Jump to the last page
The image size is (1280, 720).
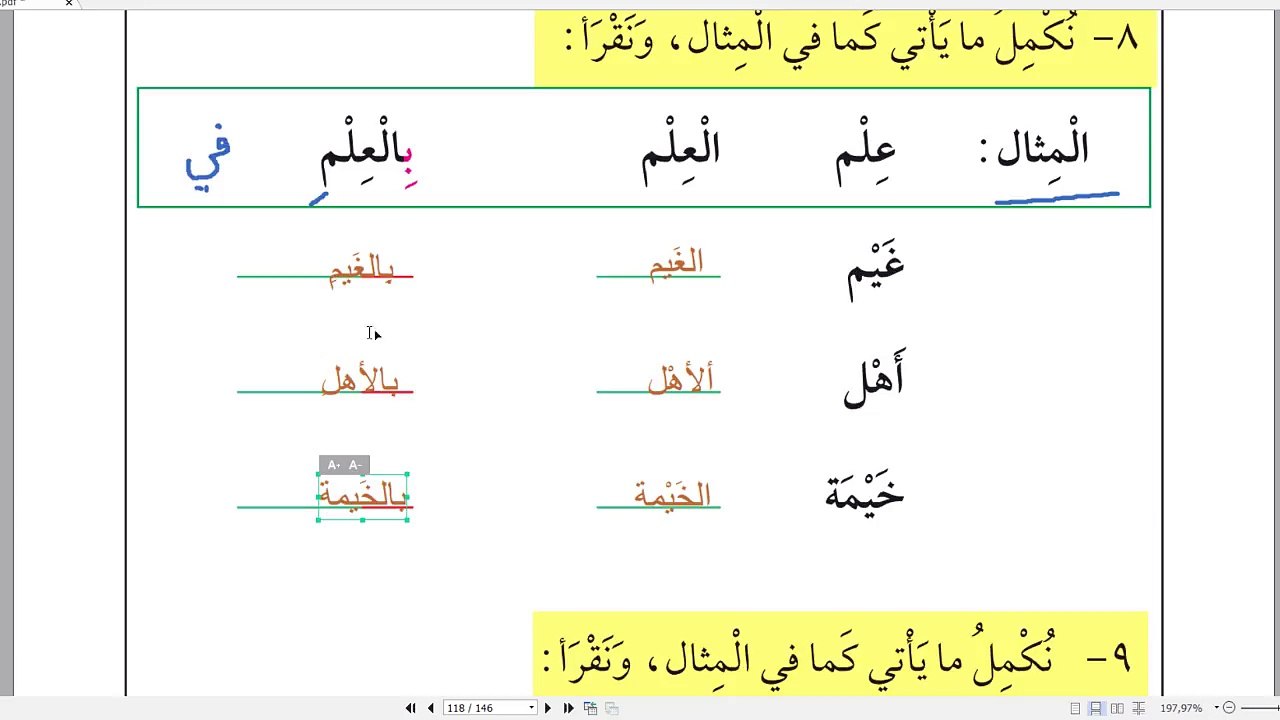click(x=569, y=708)
